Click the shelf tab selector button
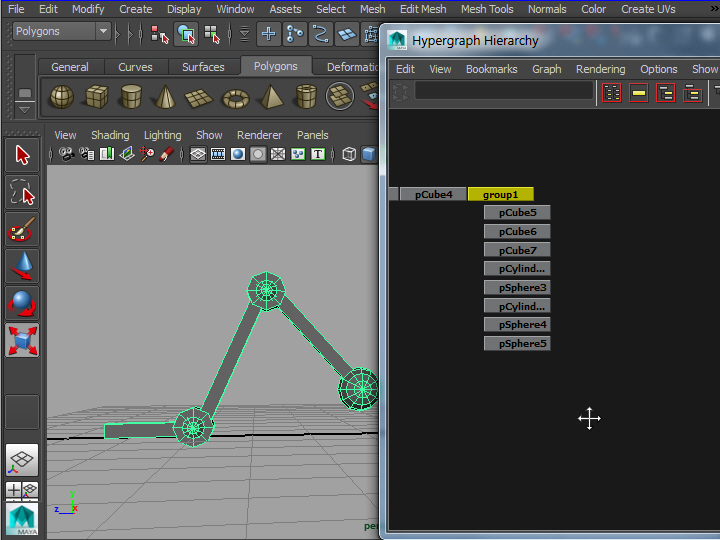720x540 pixels. [x=25, y=93]
